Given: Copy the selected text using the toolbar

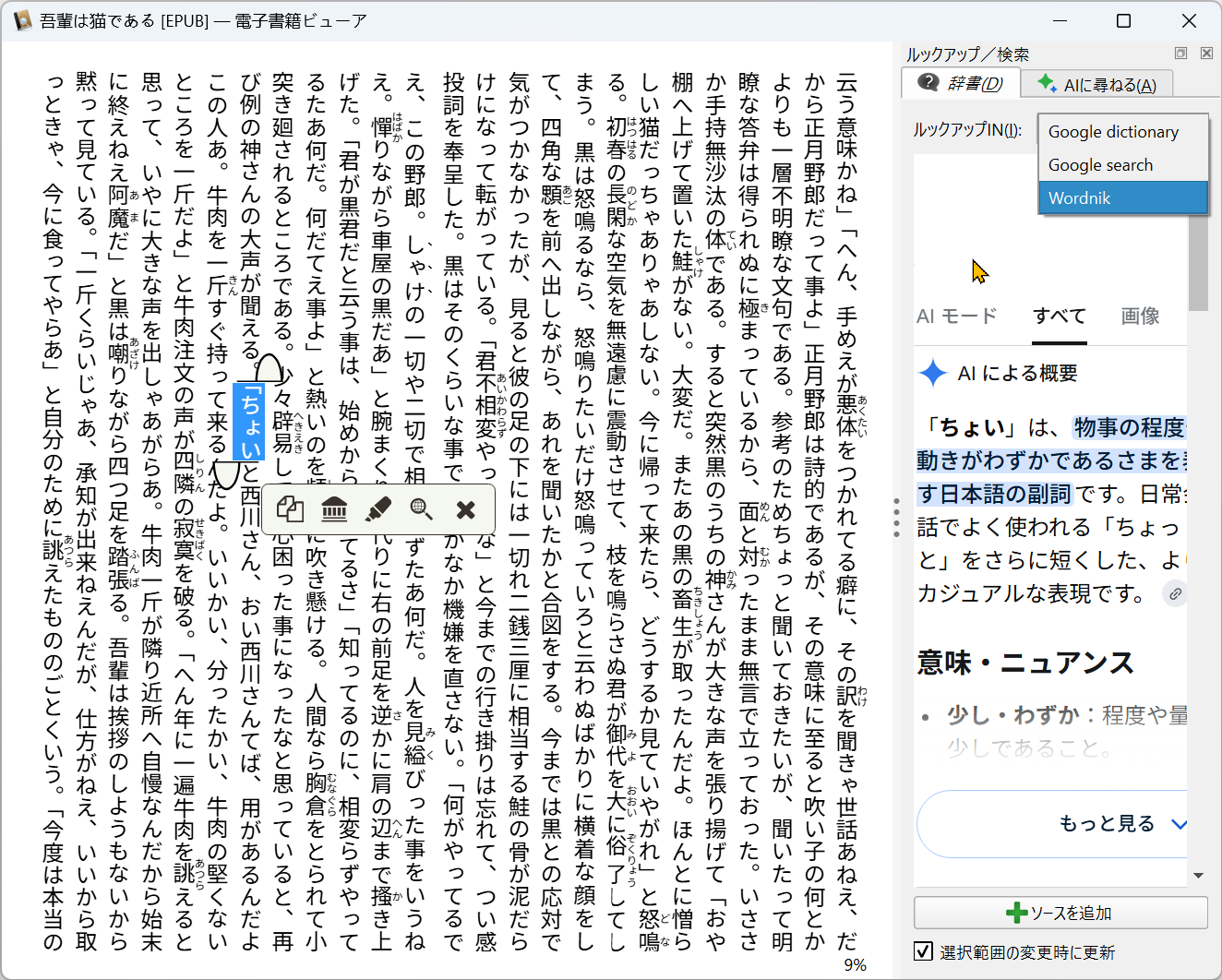Looking at the screenshot, I should click(x=291, y=508).
